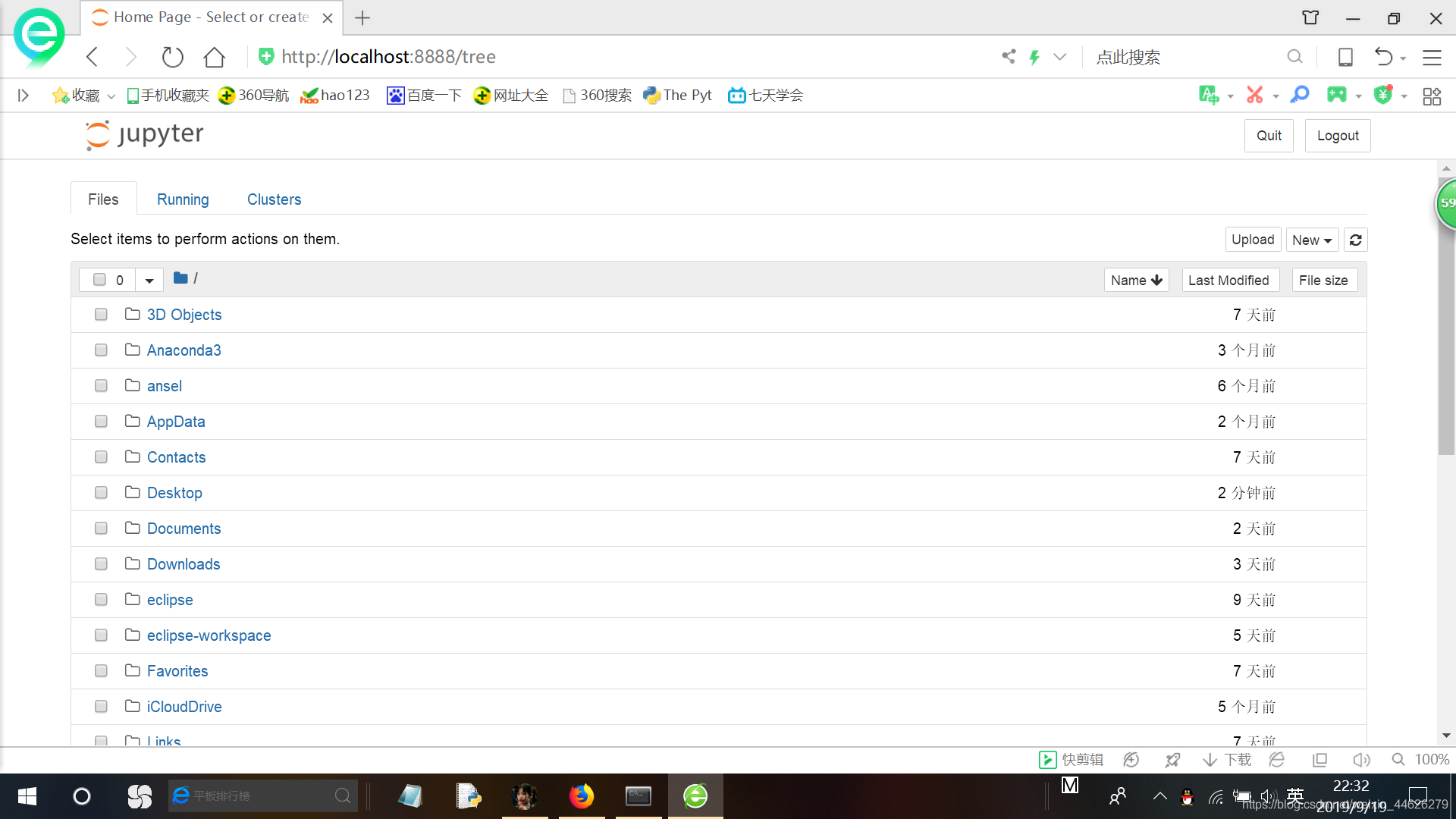Check the Contacts folder checkbox
Screen dimensions: 1456x819
101,457
